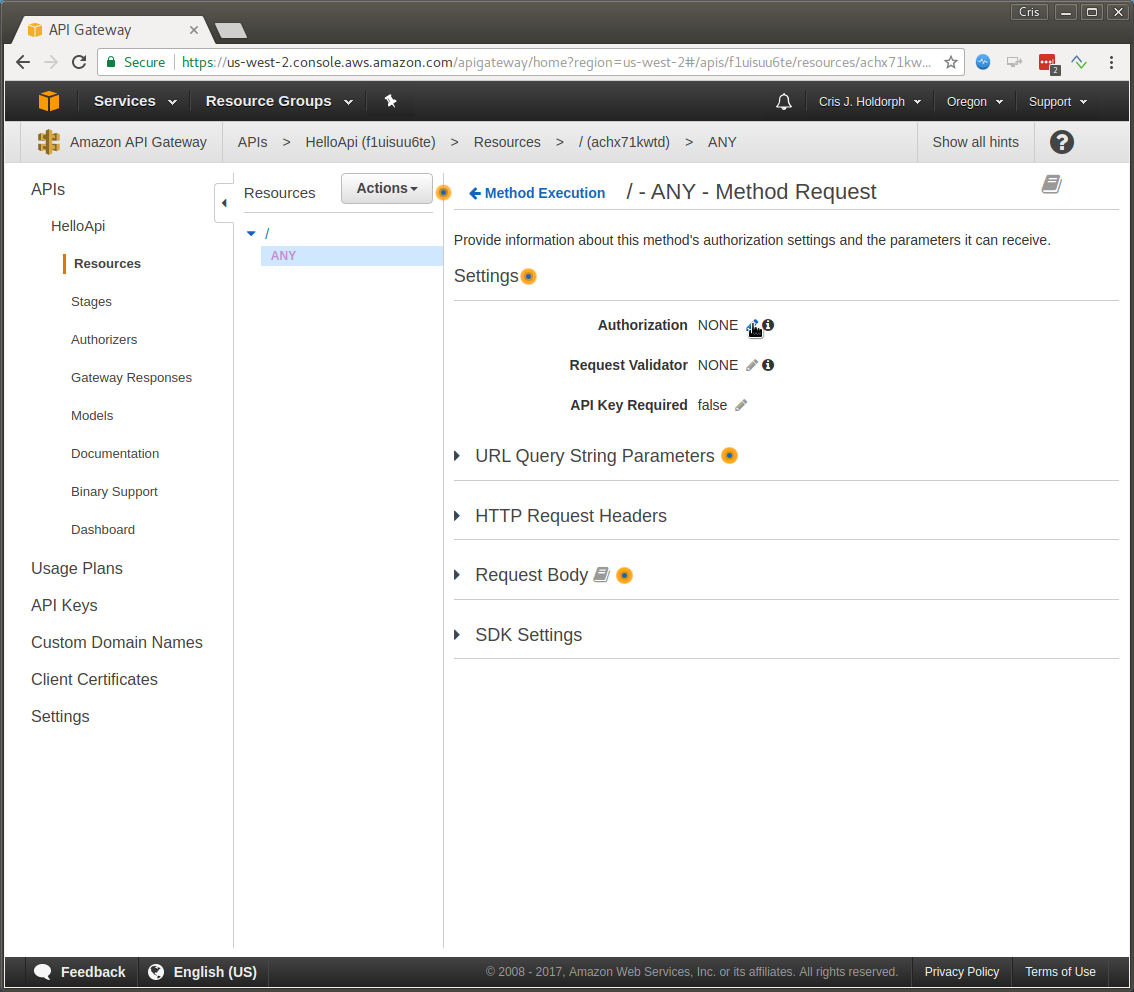Click the hint dot beside Actions button
The image size is (1134, 992).
tap(443, 192)
